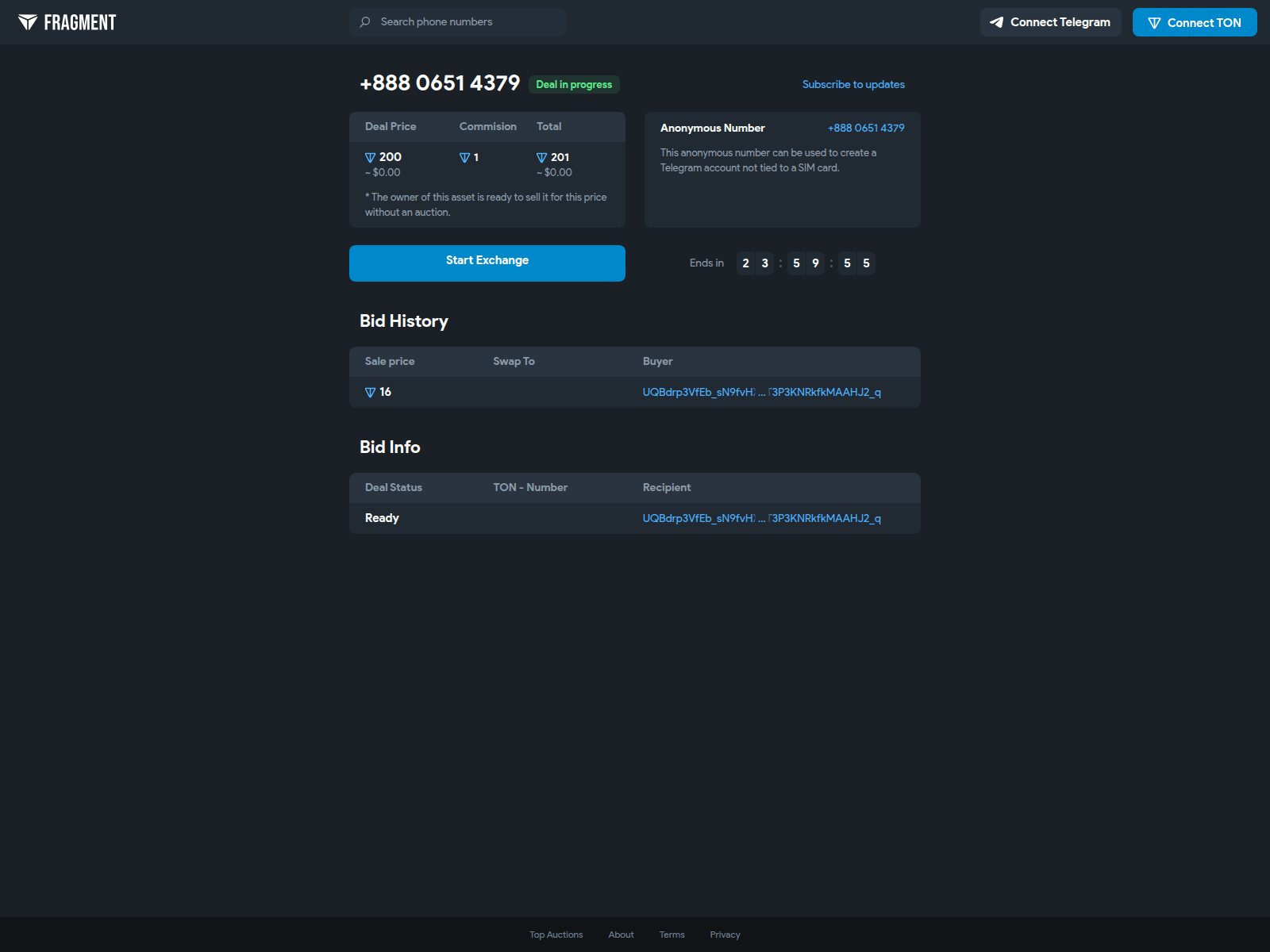
Task: Click the Telegram paper-plane icon on Connect Telegram
Action: tap(996, 22)
